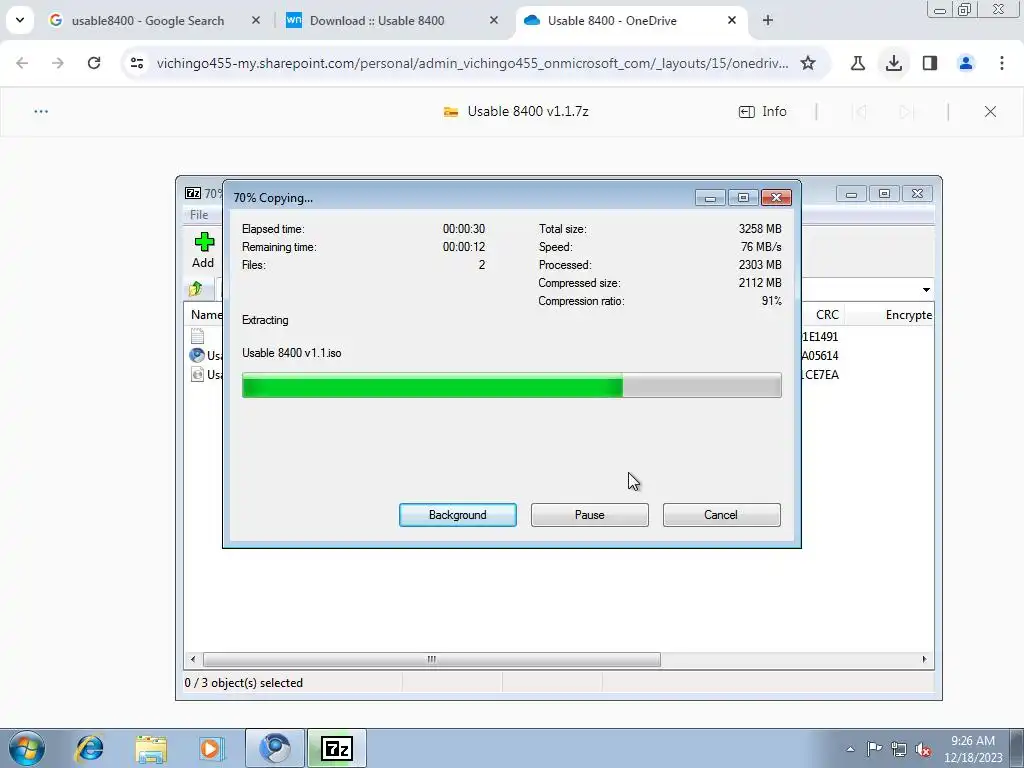Image resolution: width=1024 pixels, height=768 pixels.
Task: Open Windows Explorer from taskbar
Action: point(151,748)
